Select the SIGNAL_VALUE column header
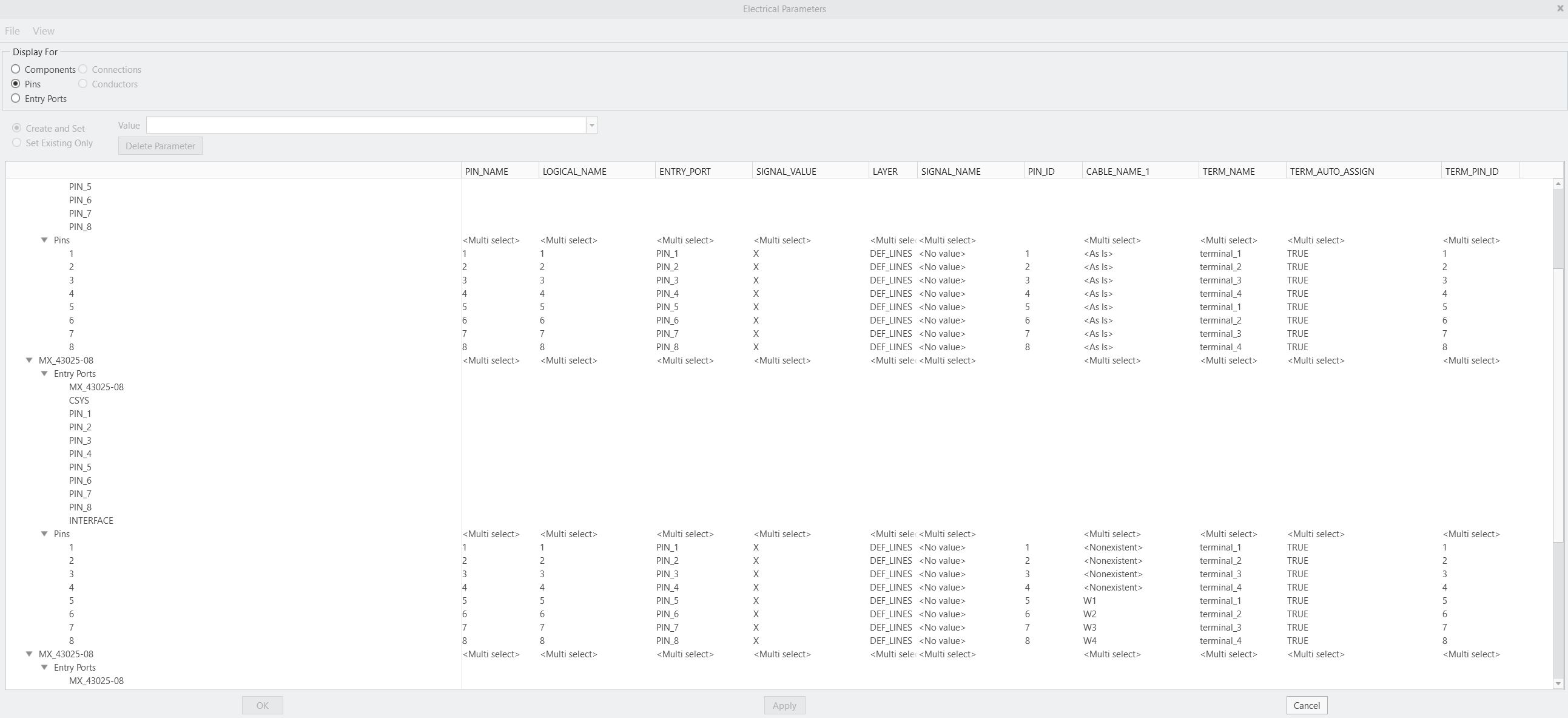 [785, 171]
